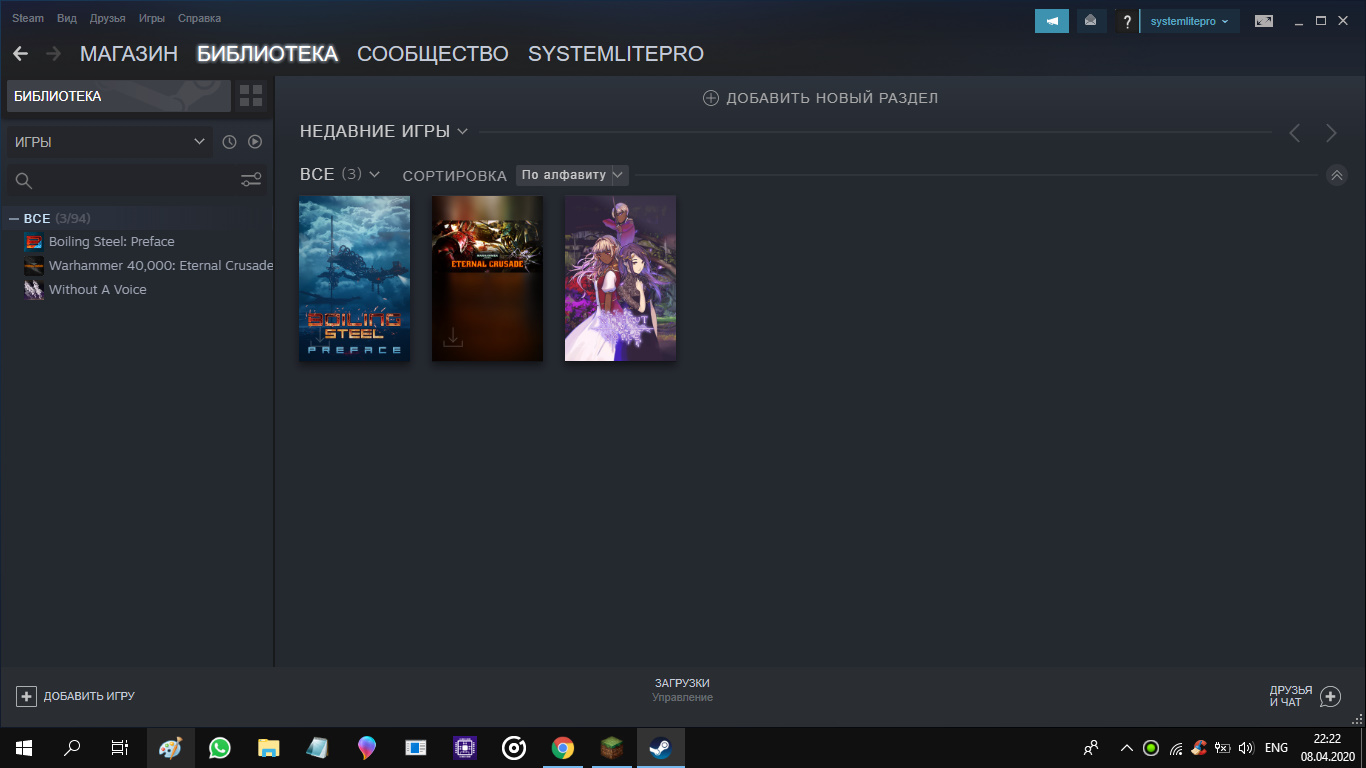Image resolution: width=1366 pixels, height=768 pixels.
Task: Open Google Chrome from the taskbar
Action: [562, 747]
